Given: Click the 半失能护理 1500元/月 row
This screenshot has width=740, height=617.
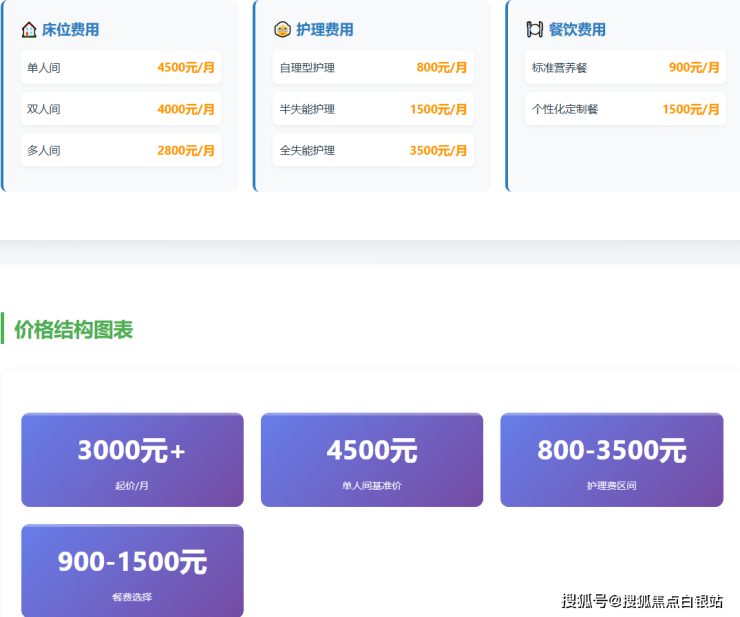Looking at the screenshot, I should [373, 109].
